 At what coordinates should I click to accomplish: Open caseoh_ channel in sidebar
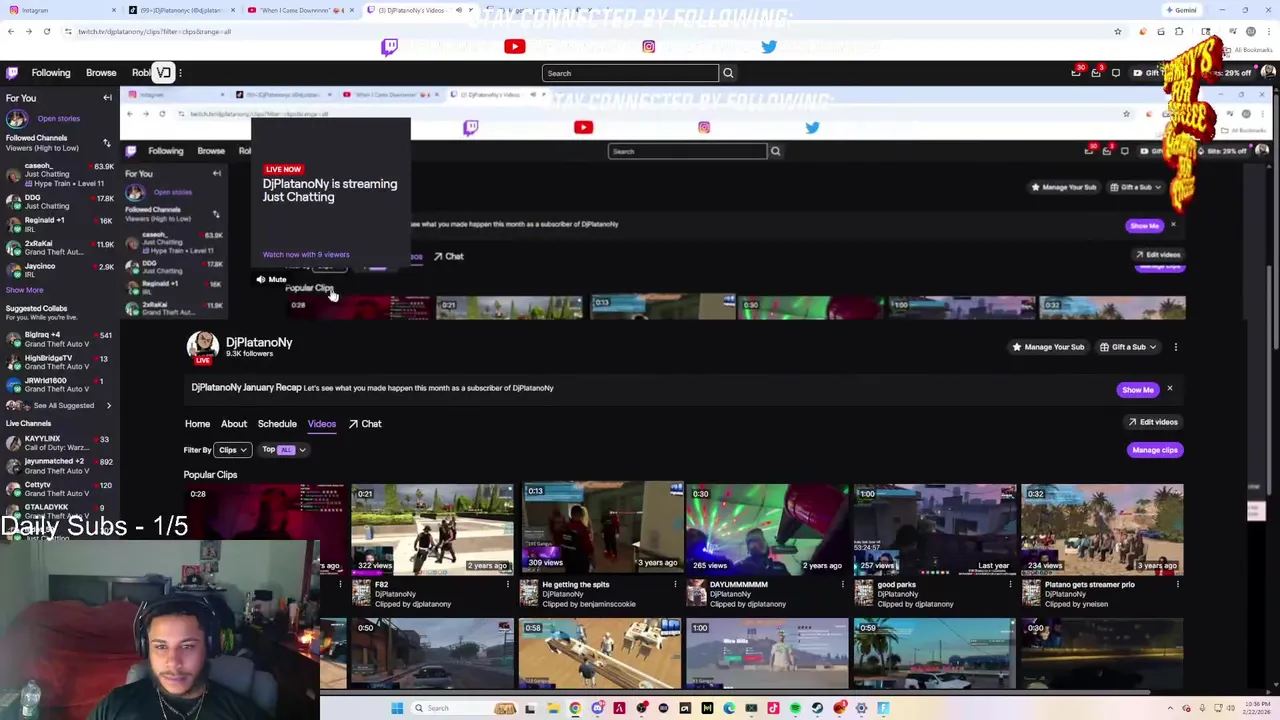click(59, 174)
